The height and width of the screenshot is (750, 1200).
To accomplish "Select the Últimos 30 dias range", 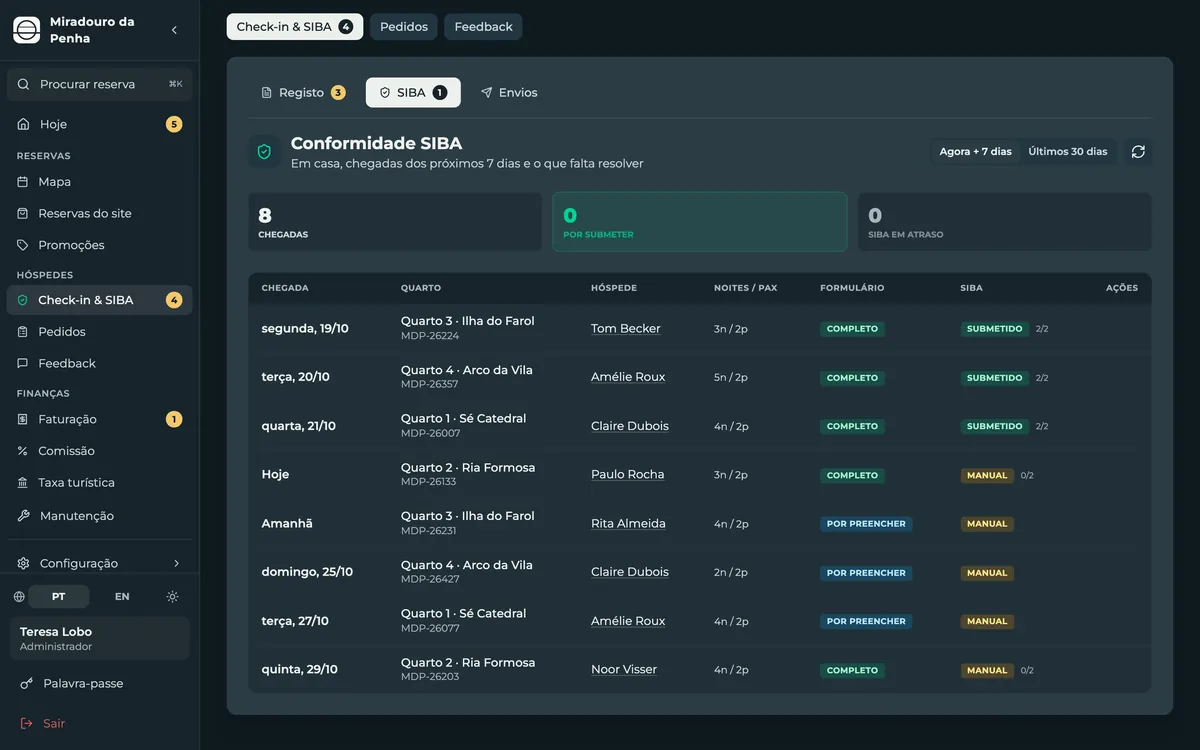I will (x=1068, y=152).
